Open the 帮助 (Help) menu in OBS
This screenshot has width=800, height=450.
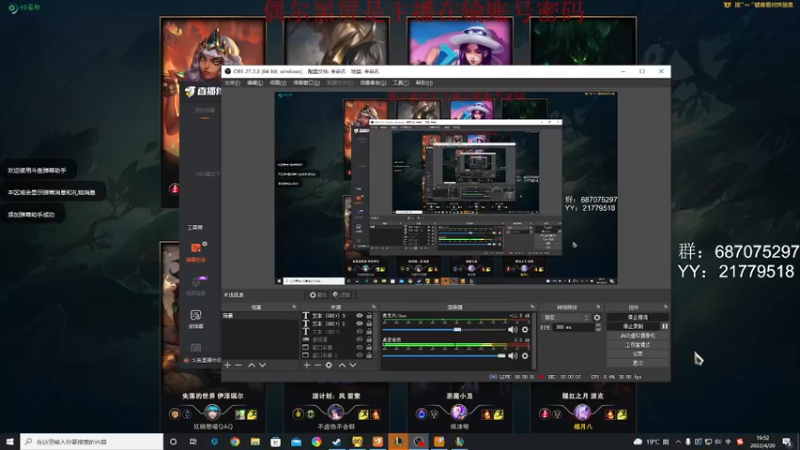pos(423,83)
